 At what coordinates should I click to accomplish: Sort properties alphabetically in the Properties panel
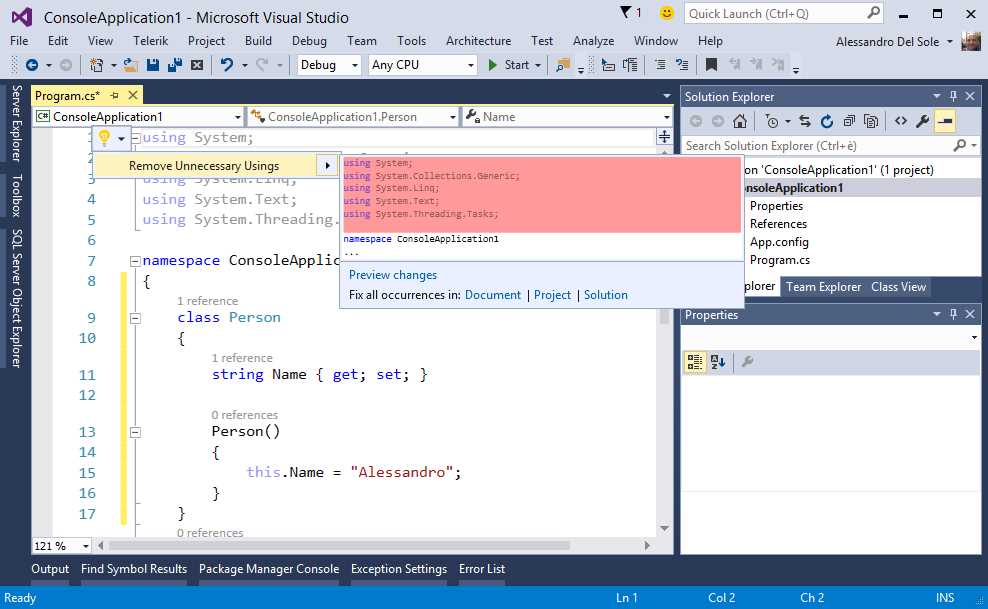tap(716, 363)
